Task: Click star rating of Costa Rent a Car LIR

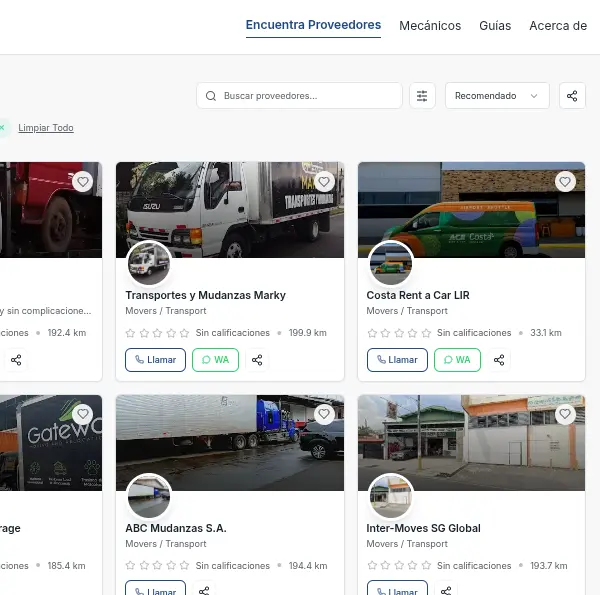Action: [x=399, y=333]
